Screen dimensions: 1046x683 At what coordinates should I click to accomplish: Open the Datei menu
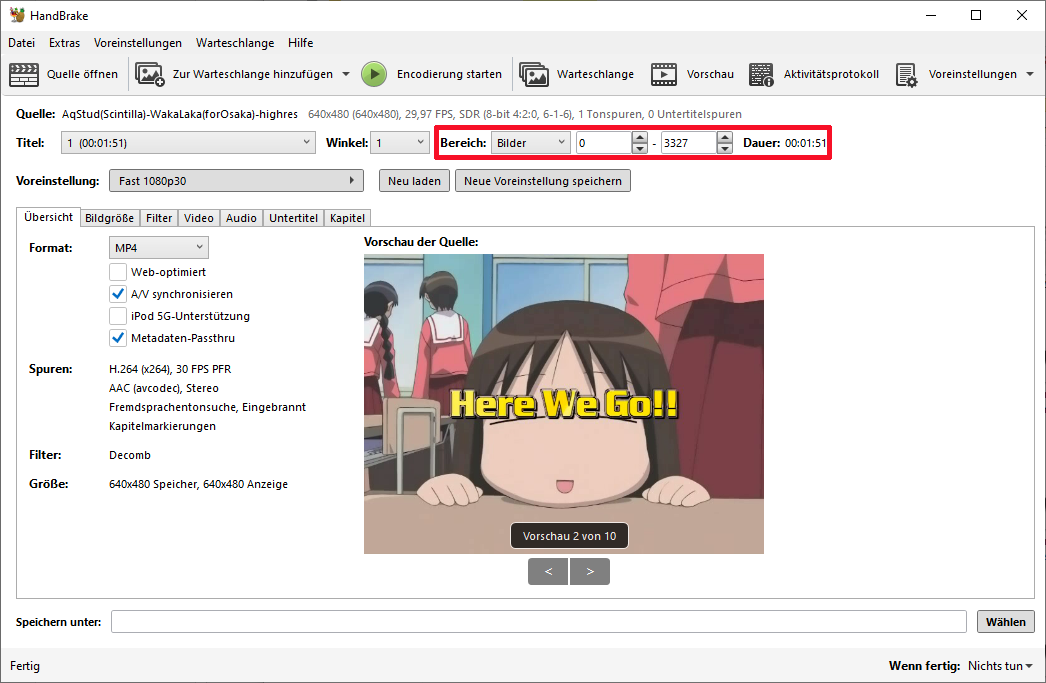21,43
